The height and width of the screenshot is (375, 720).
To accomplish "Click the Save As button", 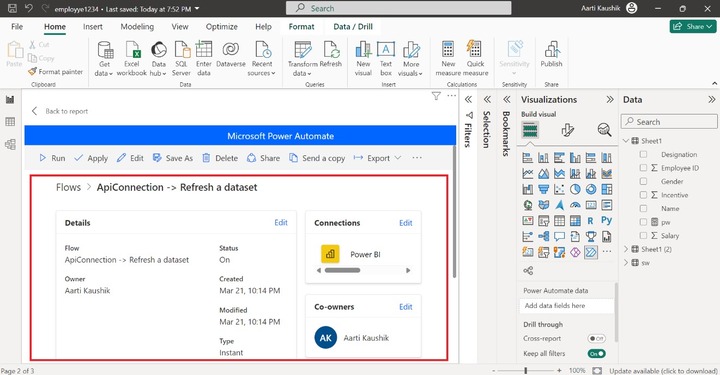I will pyautogui.click(x=173, y=158).
